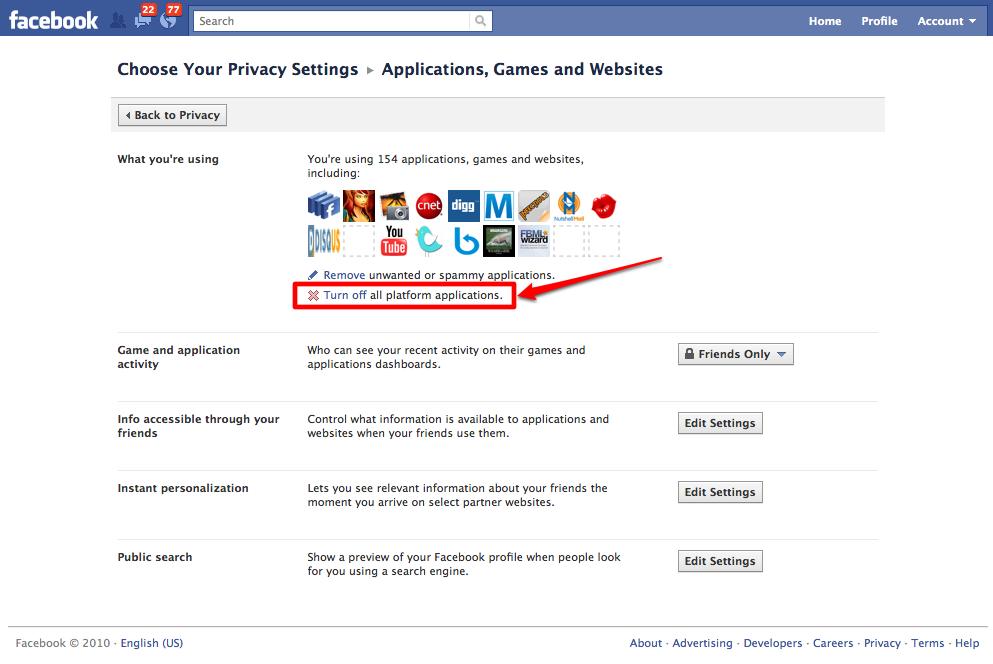Click 'Info accessible through your friends' label
993x664 pixels.
point(198,426)
